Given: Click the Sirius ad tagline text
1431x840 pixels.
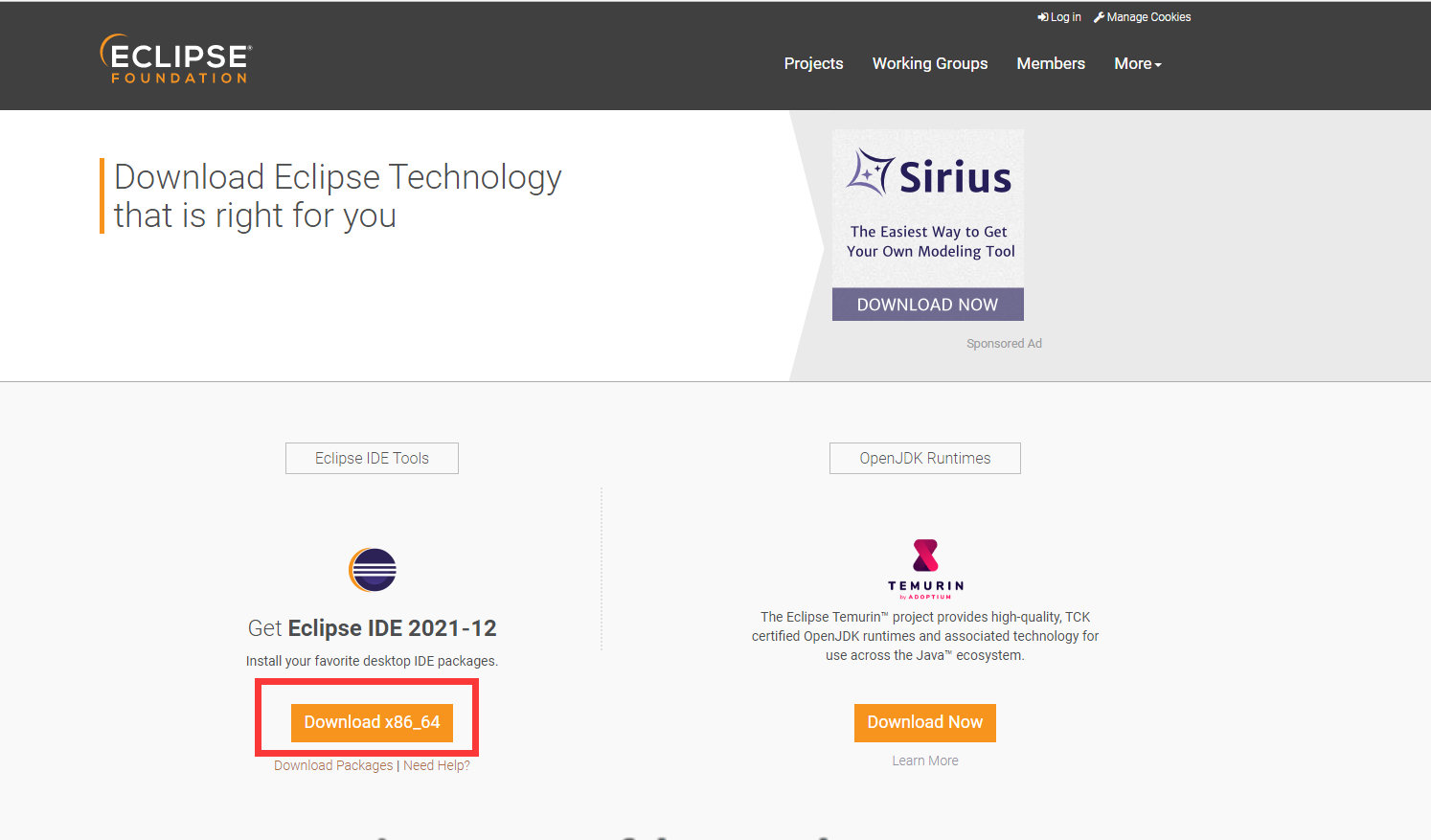Looking at the screenshot, I should (930, 241).
